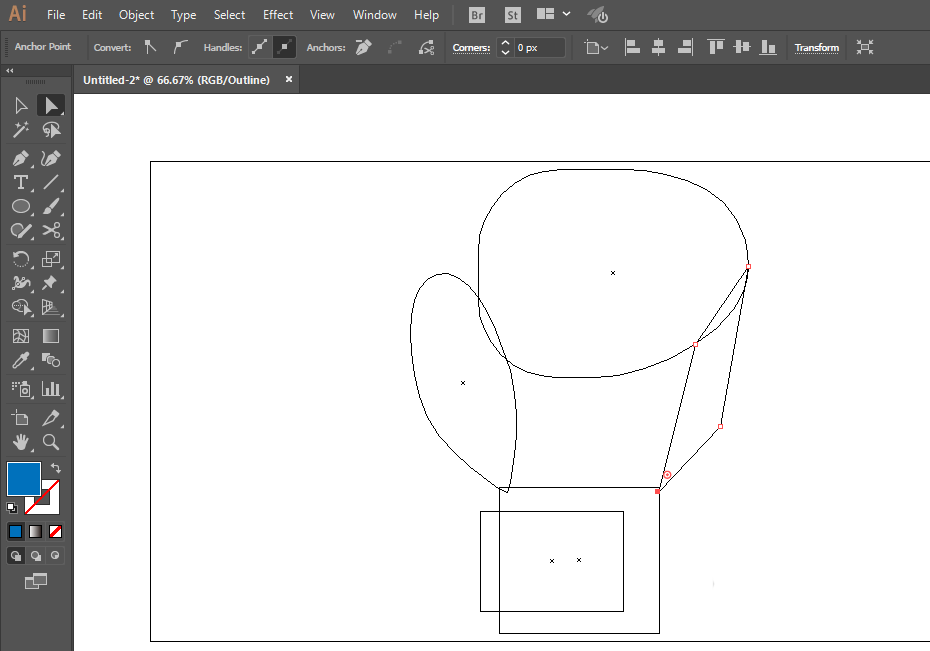The image size is (930, 651).
Task: Convert selected anchor points to corner
Action: click(x=151, y=47)
